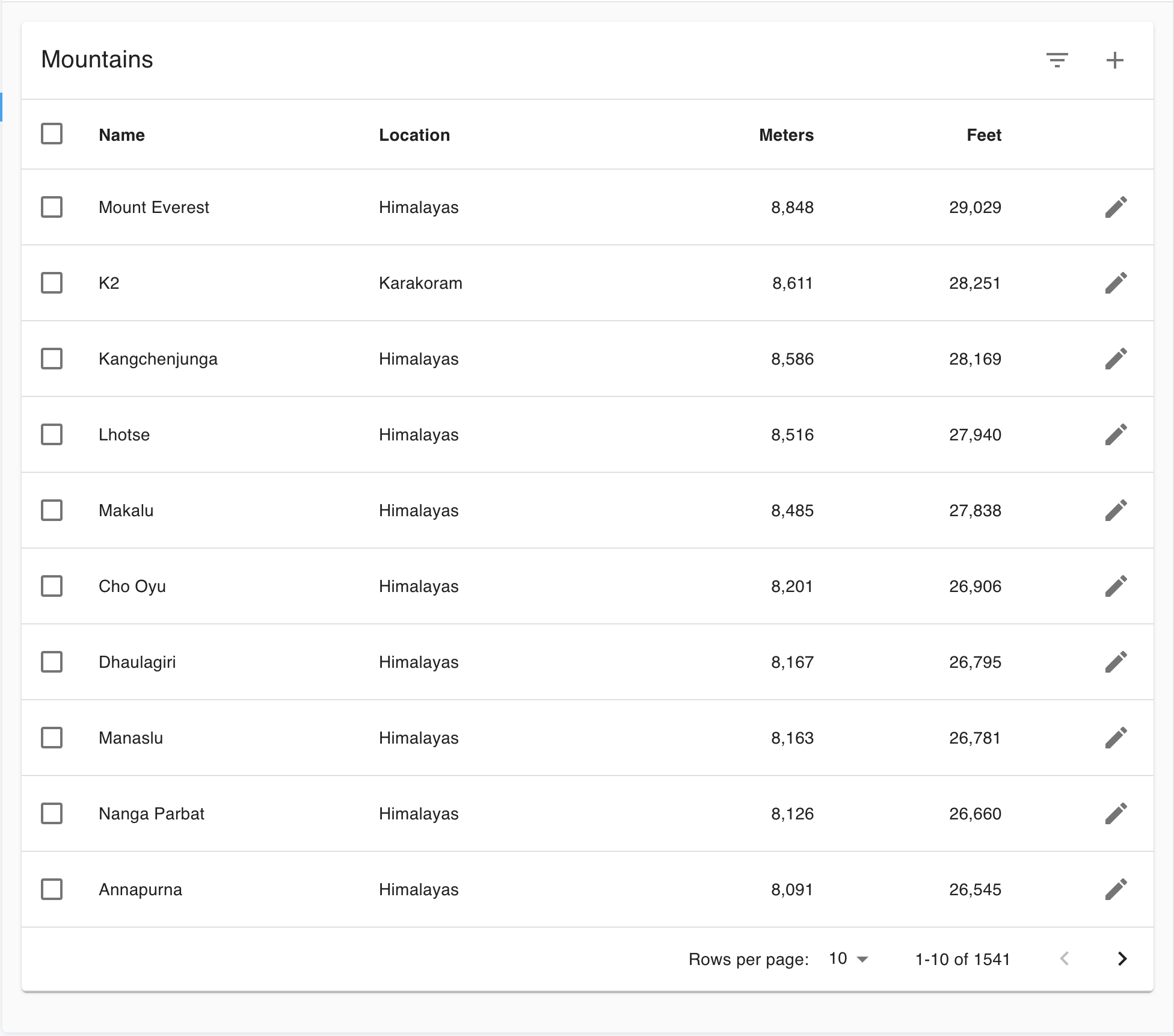
Task: Toggle the select-all header checkbox
Action: pos(52,134)
